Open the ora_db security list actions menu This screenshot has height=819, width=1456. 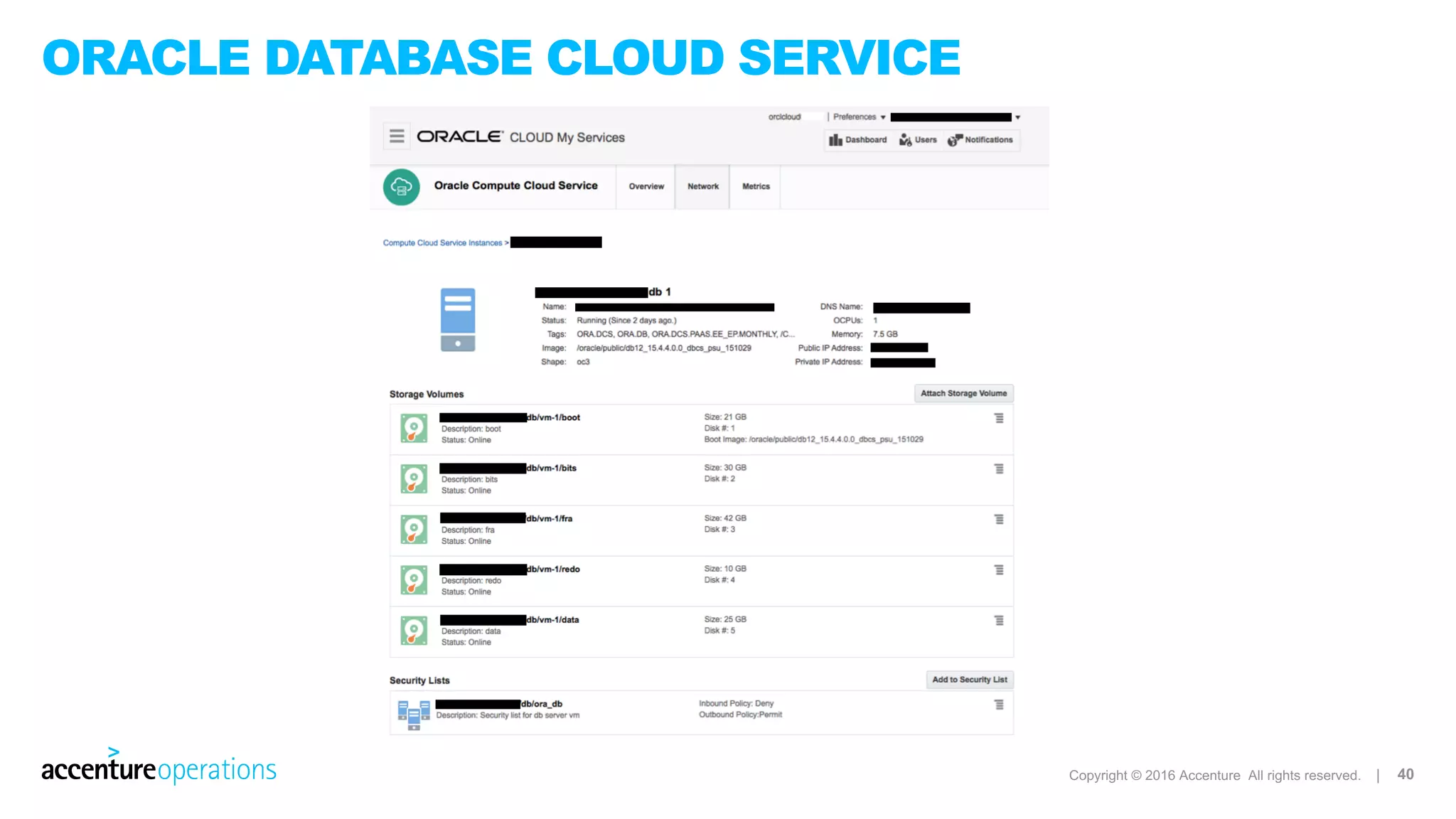999,705
